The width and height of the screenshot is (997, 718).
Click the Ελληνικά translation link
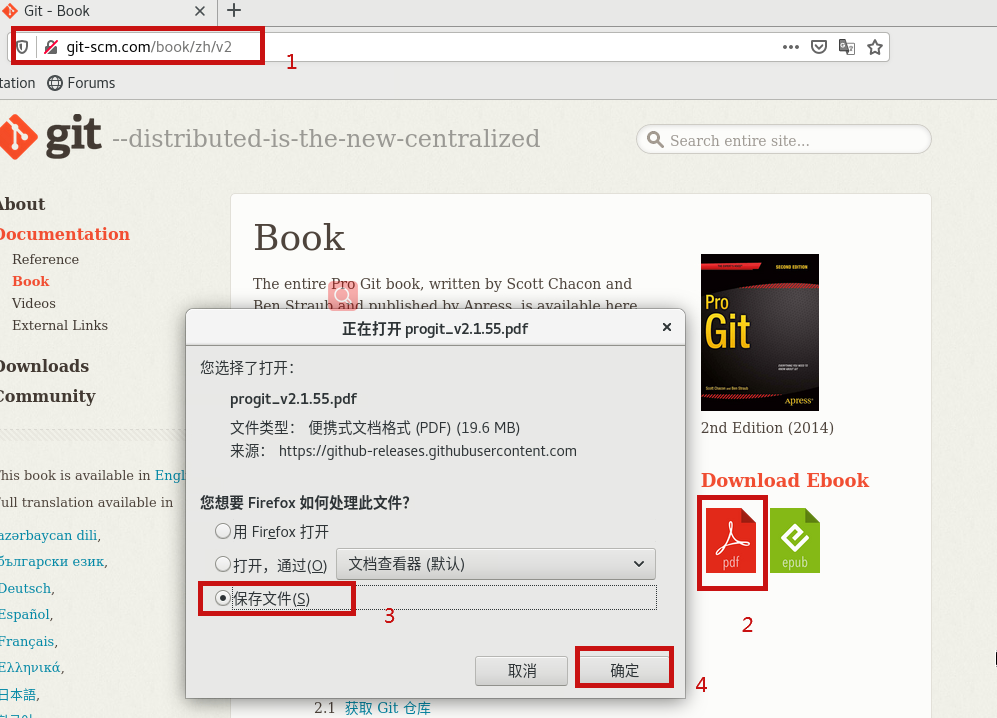click(x=31, y=668)
